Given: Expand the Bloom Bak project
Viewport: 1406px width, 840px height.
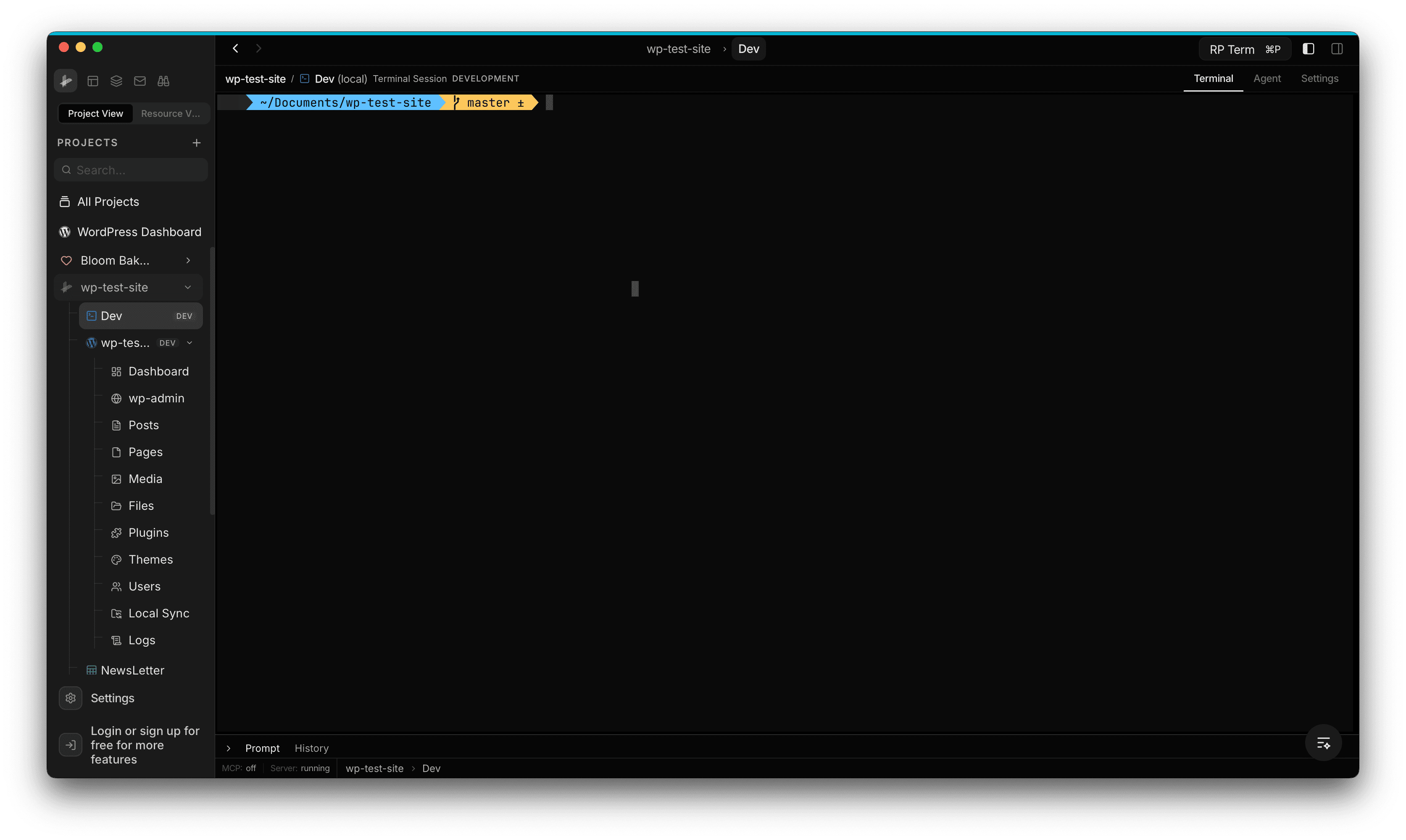Looking at the screenshot, I should click(x=187, y=260).
